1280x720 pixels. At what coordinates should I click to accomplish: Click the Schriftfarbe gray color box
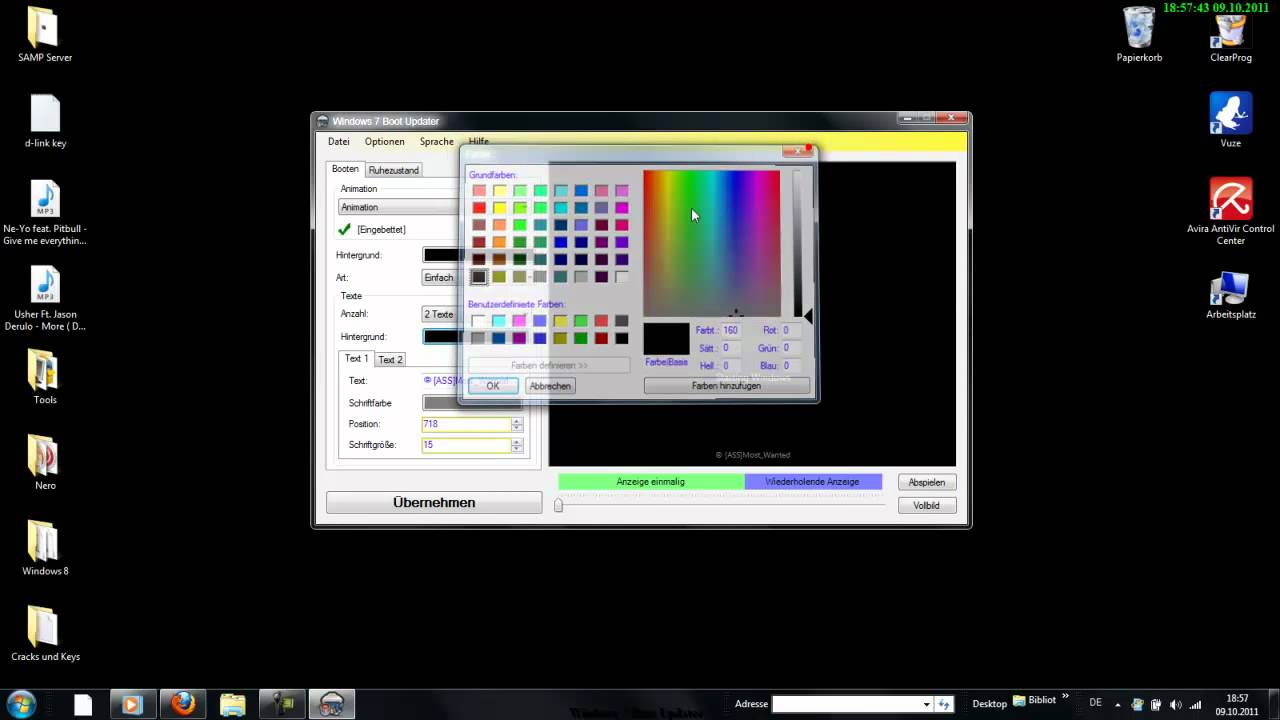click(x=472, y=402)
